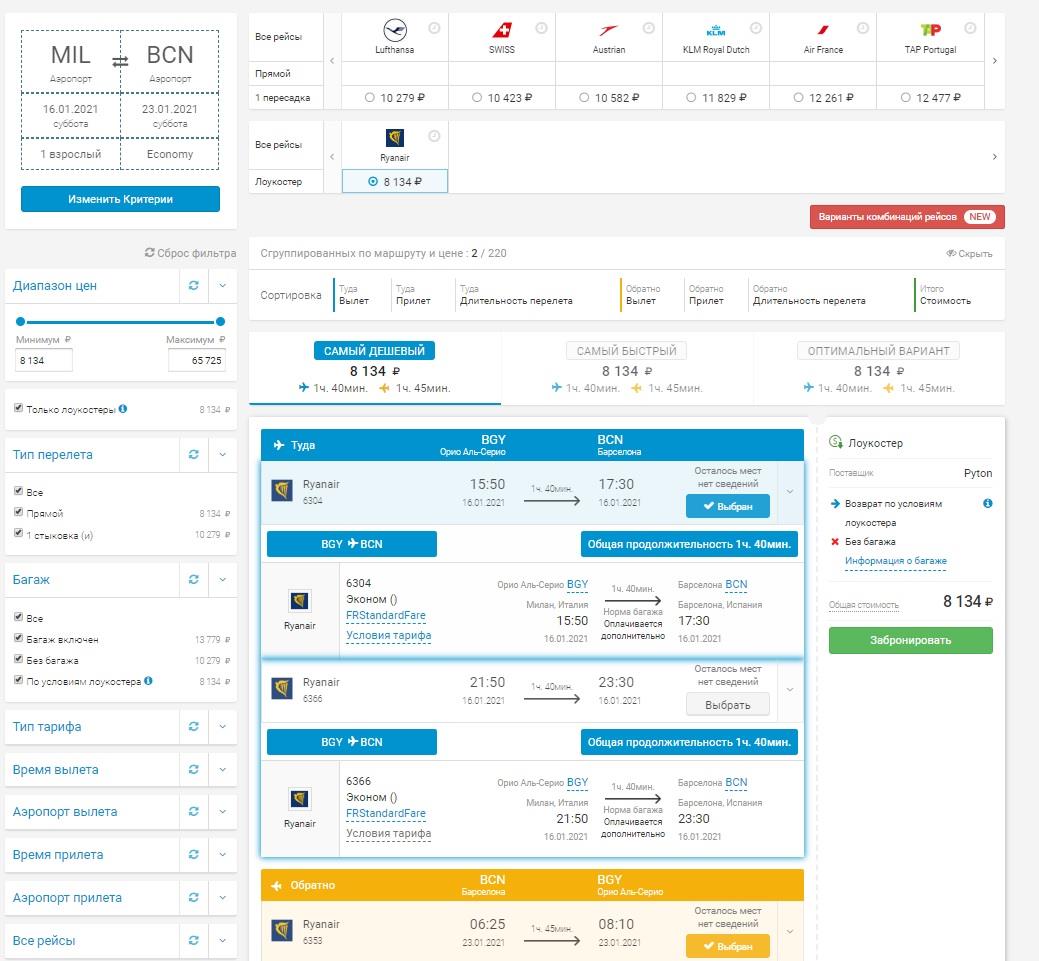Expand the Время прилета filter section

(x=223, y=855)
